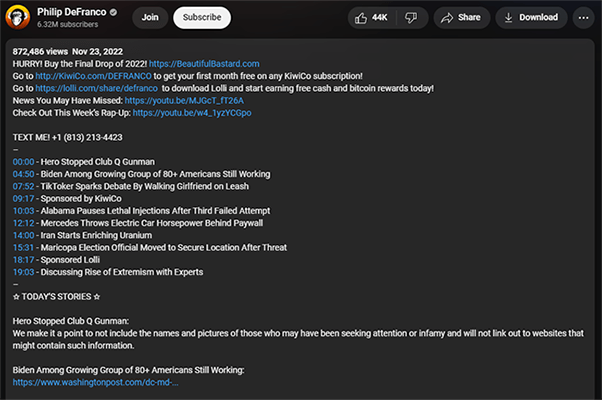This screenshot has width=602, height=400.
Task: Skip to 12:12 Mercedes timestamp
Action: click(x=23, y=222)
